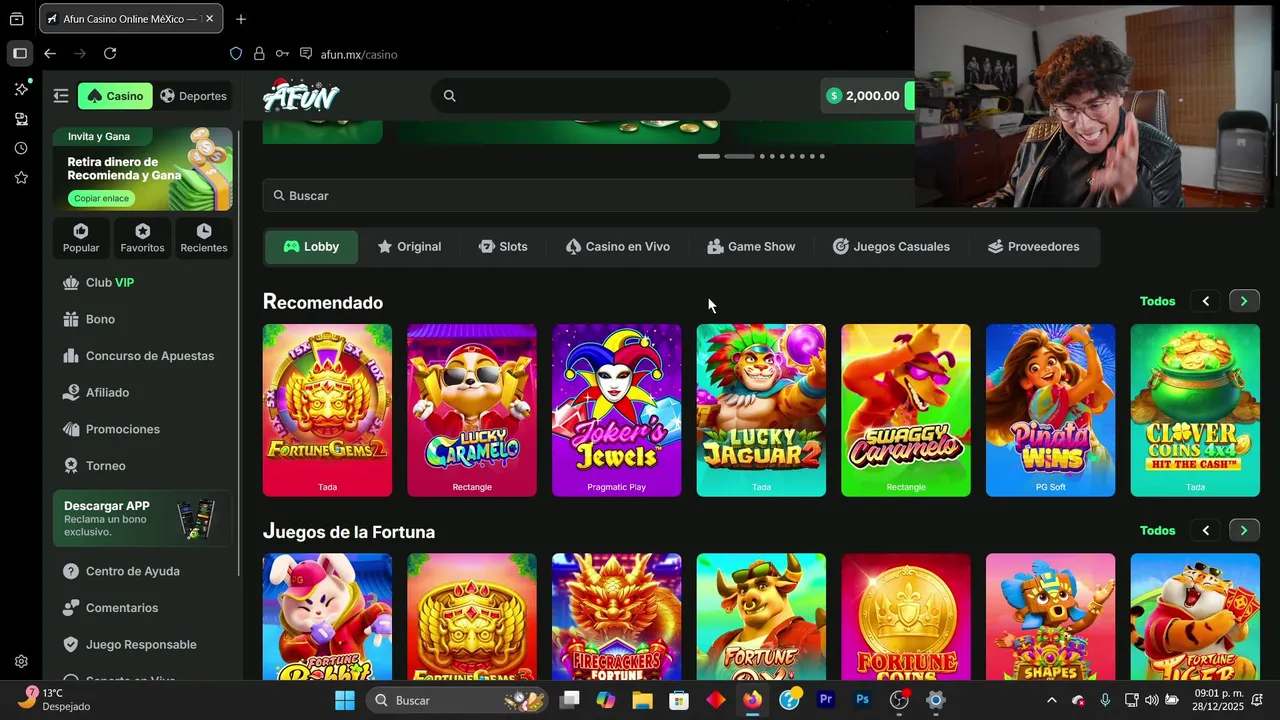Select the Lobby category tab

[311, 247]
